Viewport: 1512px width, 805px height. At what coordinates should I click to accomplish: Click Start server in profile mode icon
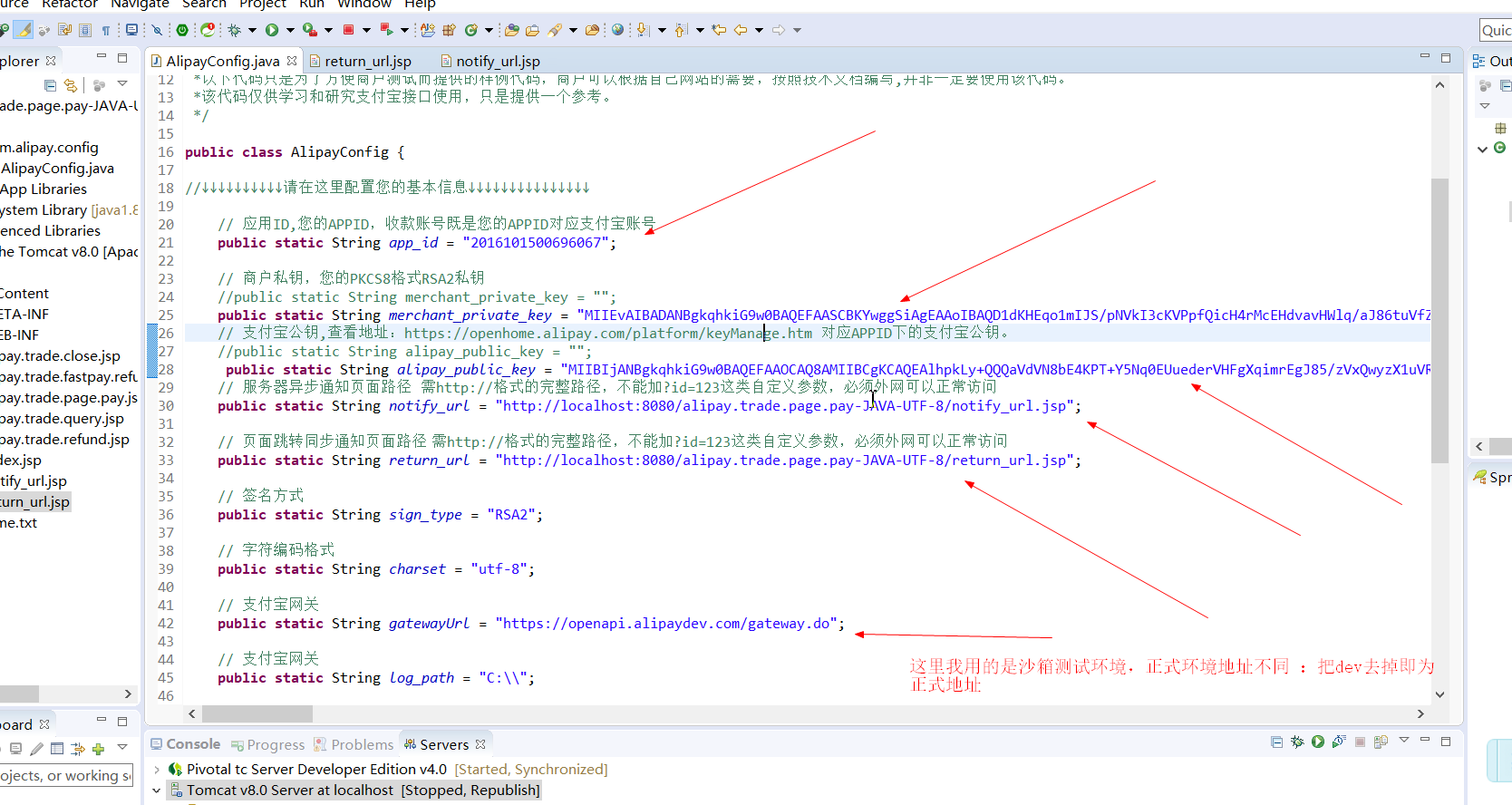pyautogui.click(x=1339, y=742)
